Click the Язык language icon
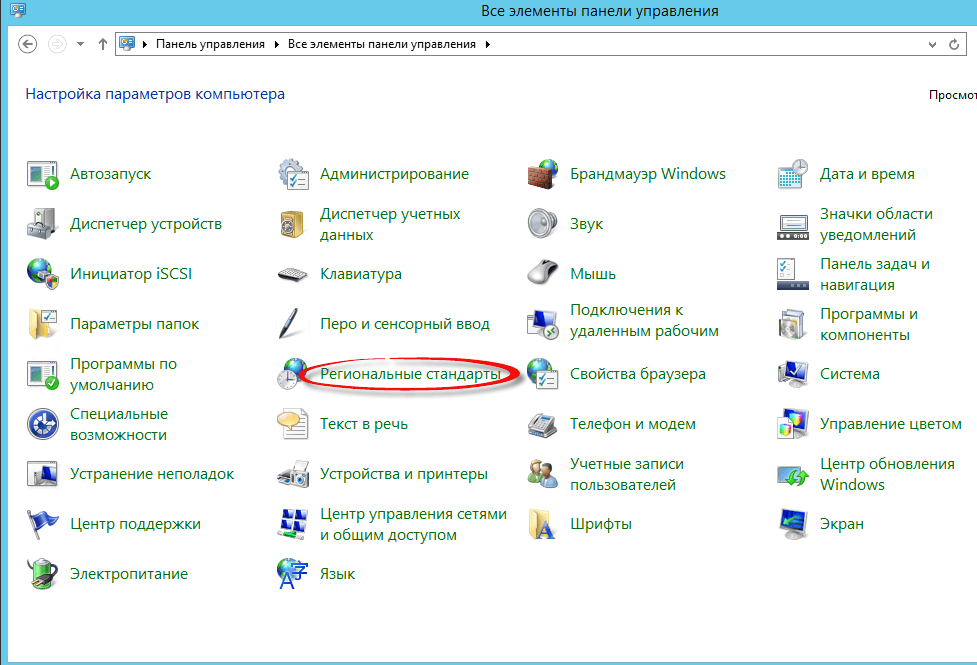 293,573
